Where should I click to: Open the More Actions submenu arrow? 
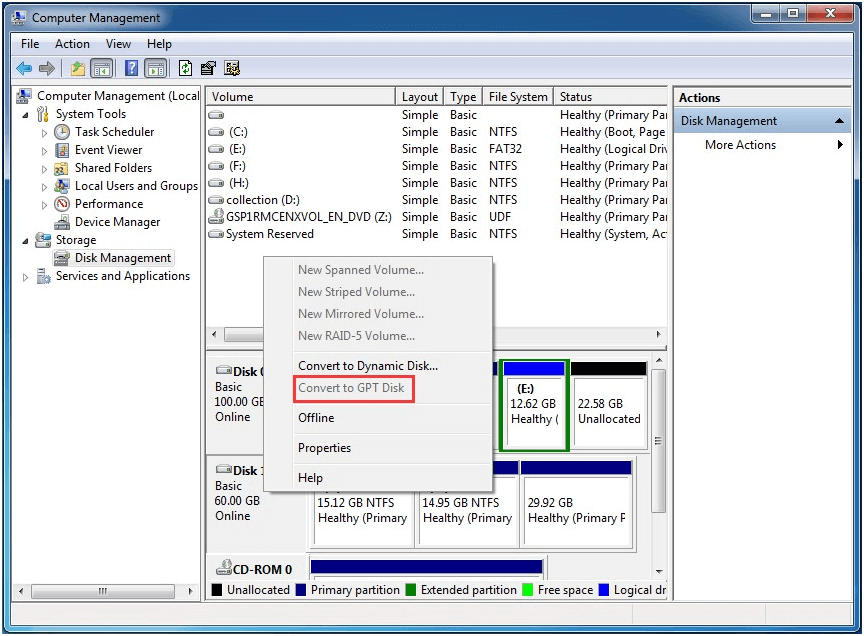pos(840,145)
